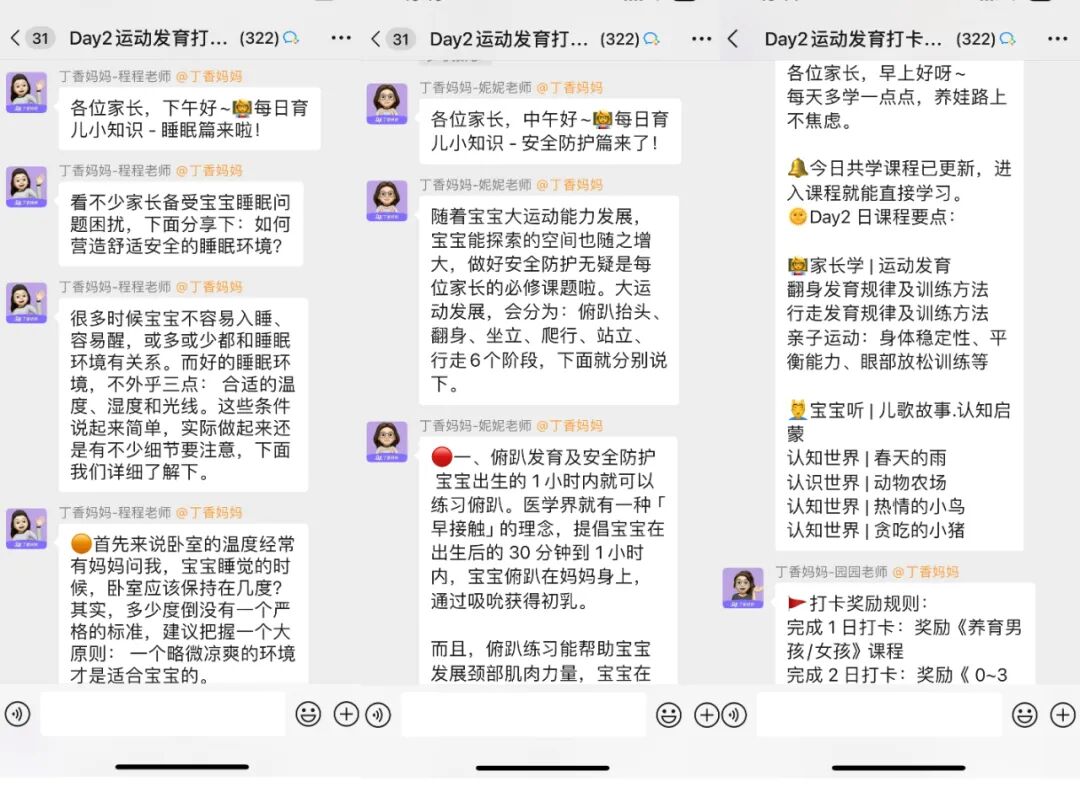Viewport: 1080px width, 809px height.
Task: Go back from the 程程老师 chat screen
Action: point(15,38)
